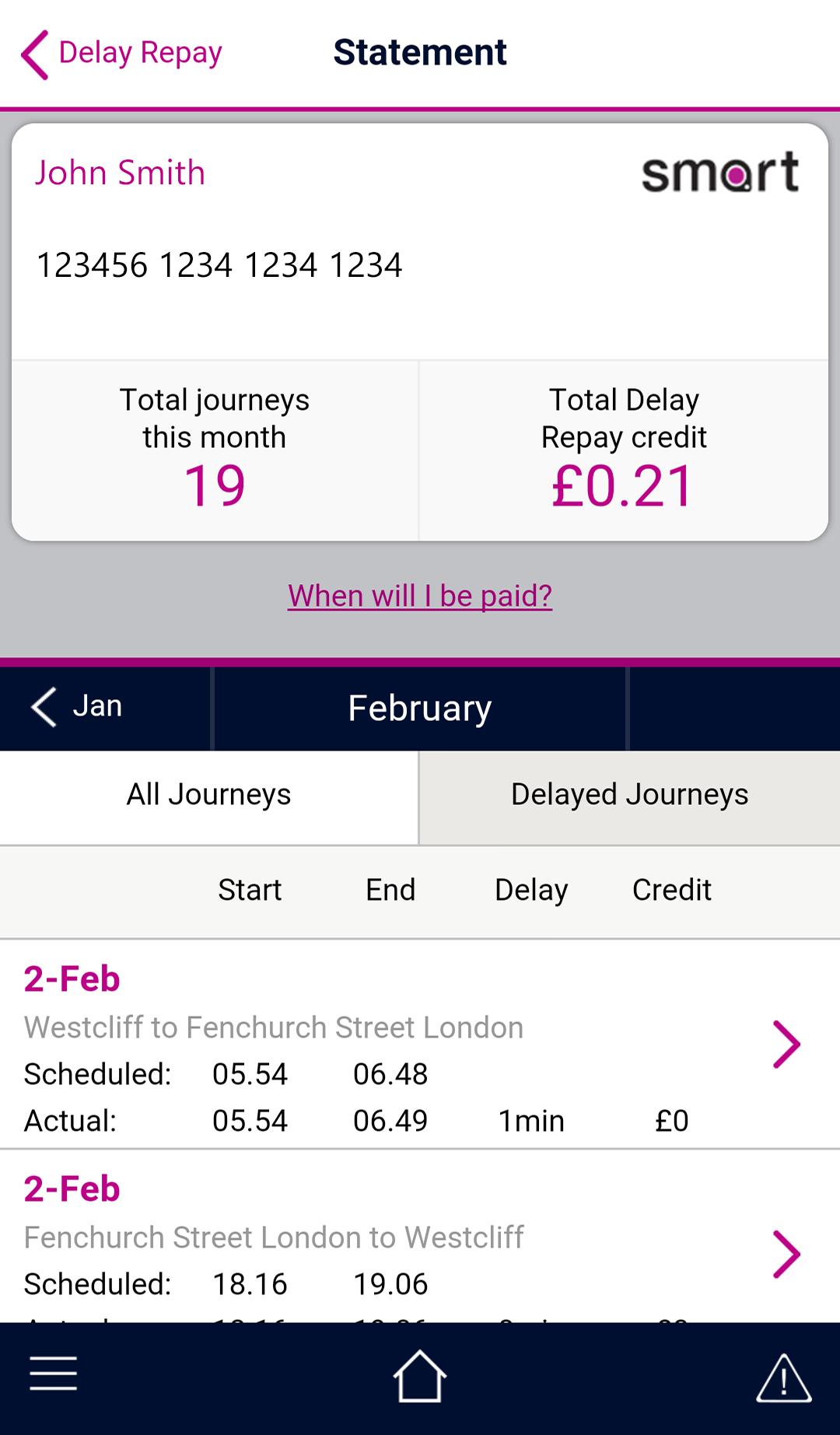Viewport: 840px width, 1435px height.
Task: Tap the back arrow next to Delay Repay
Action: tap(35, 54)
